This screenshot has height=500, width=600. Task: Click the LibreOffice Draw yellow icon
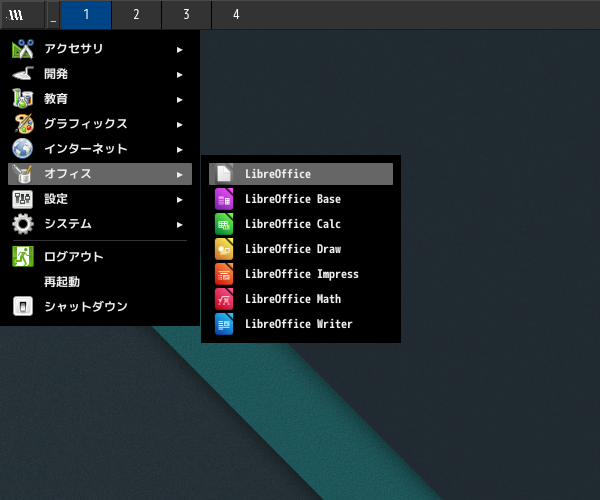tap(224, 249)
